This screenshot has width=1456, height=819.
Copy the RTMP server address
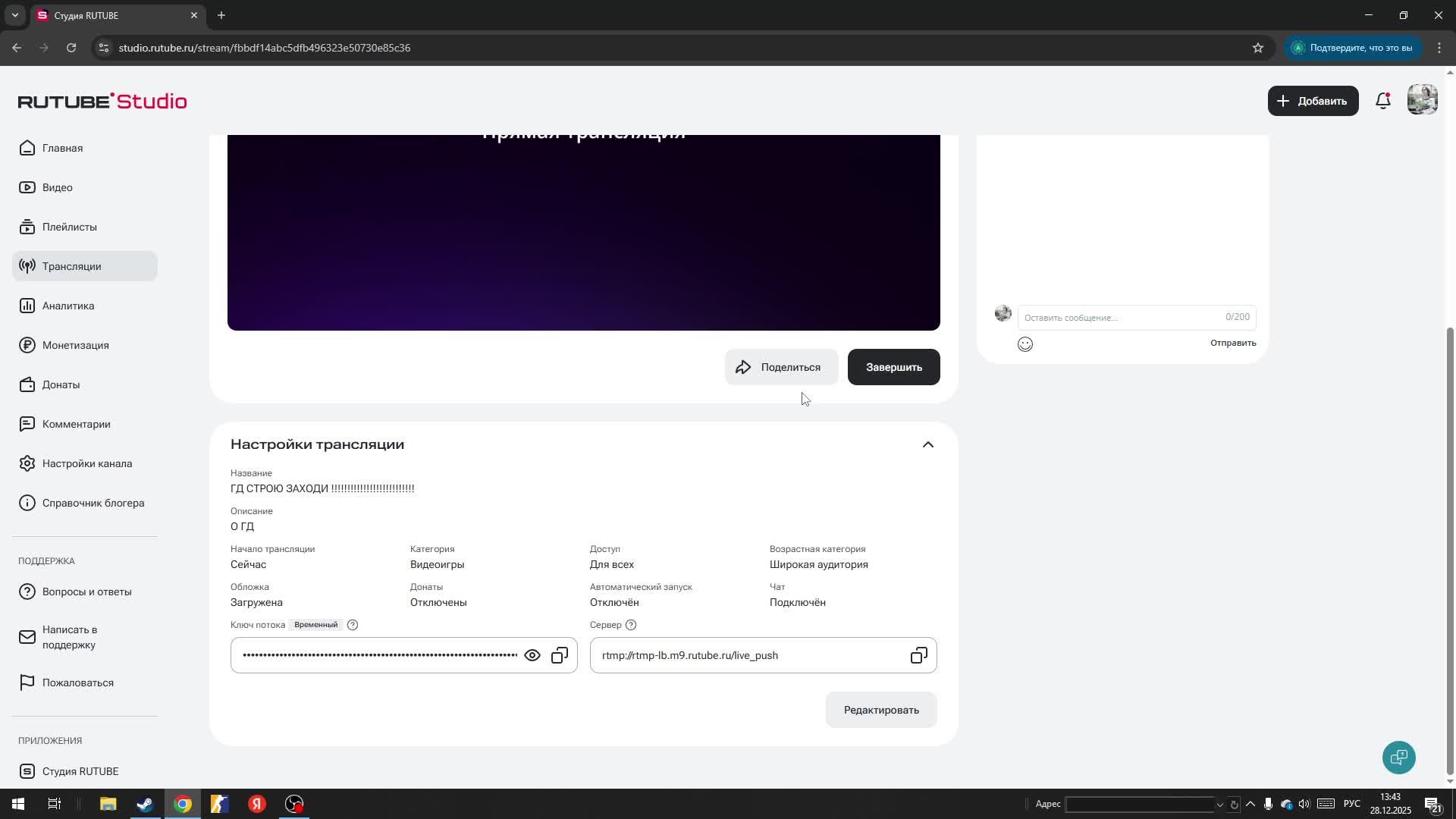pyautogui.click(x=918, y=655)
